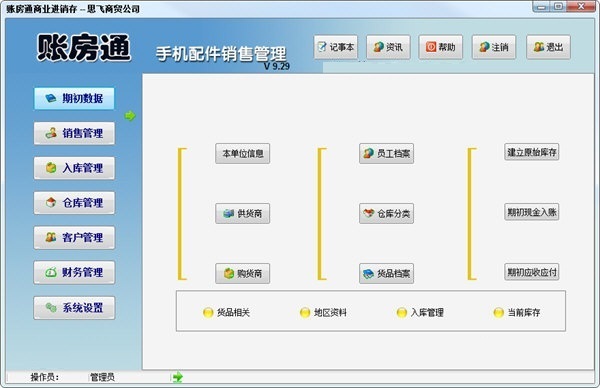Open 供货商 supplier records

click(243, 214)
